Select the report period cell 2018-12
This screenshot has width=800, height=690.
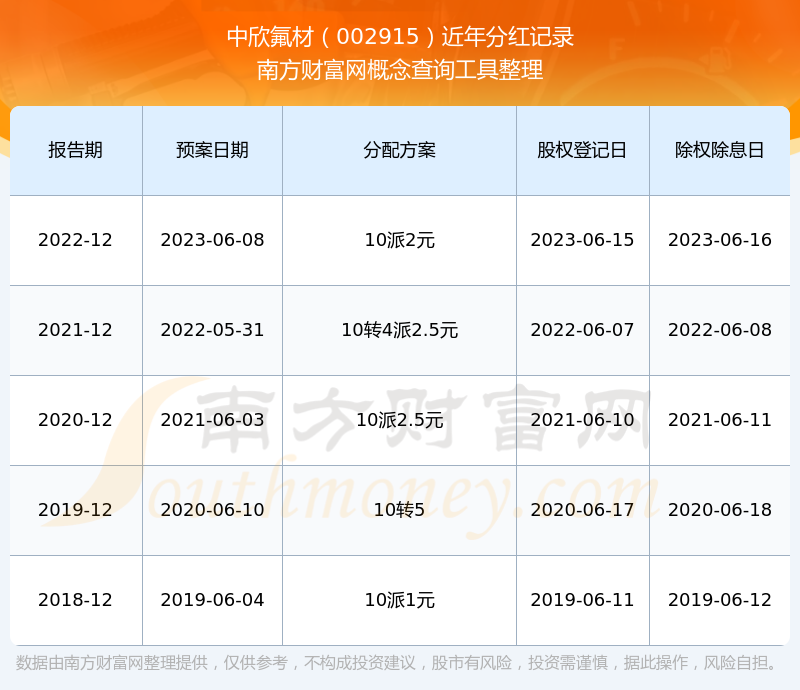click(x=76, y=600)
